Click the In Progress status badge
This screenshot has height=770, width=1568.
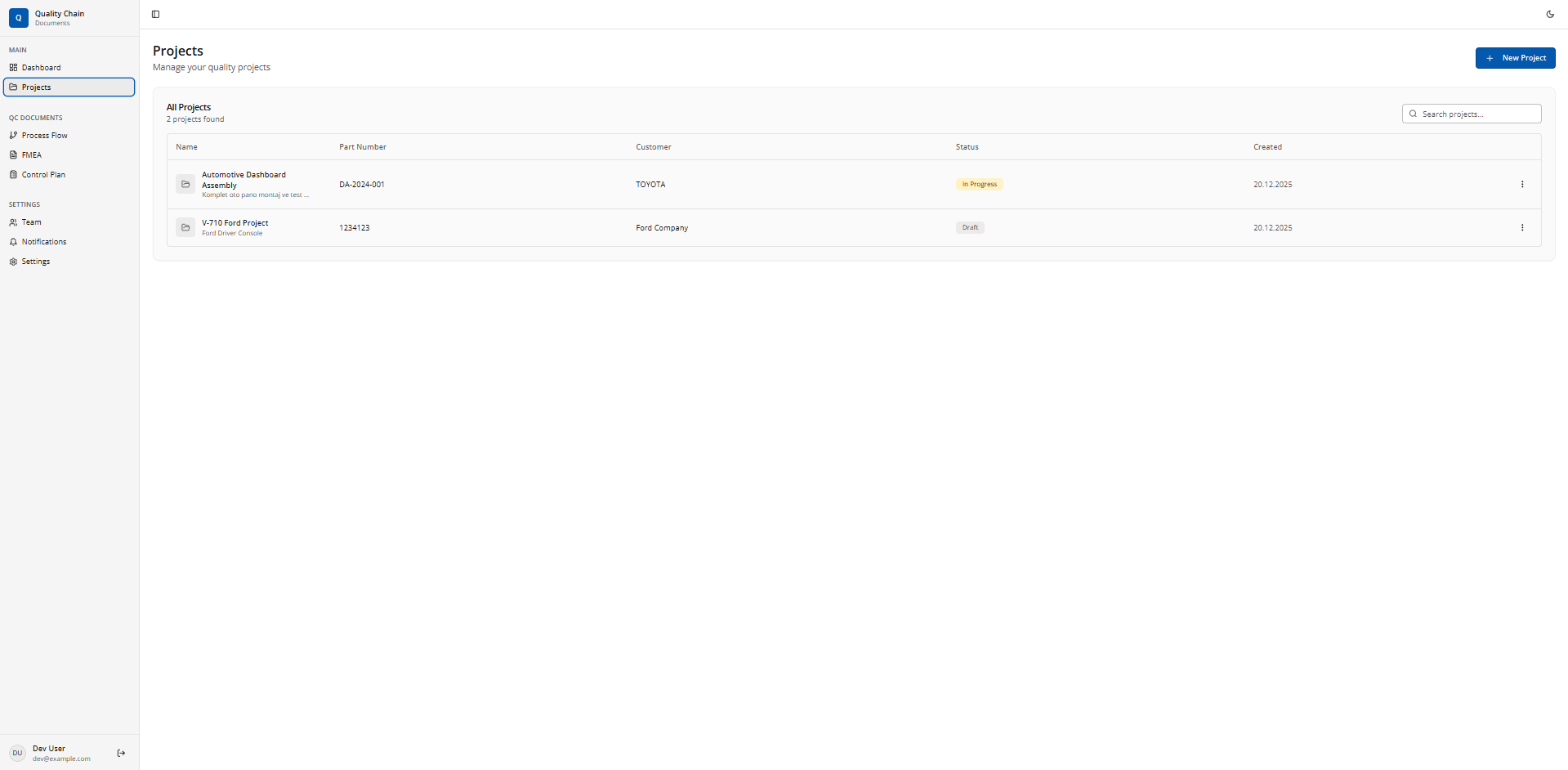point(979,185)
